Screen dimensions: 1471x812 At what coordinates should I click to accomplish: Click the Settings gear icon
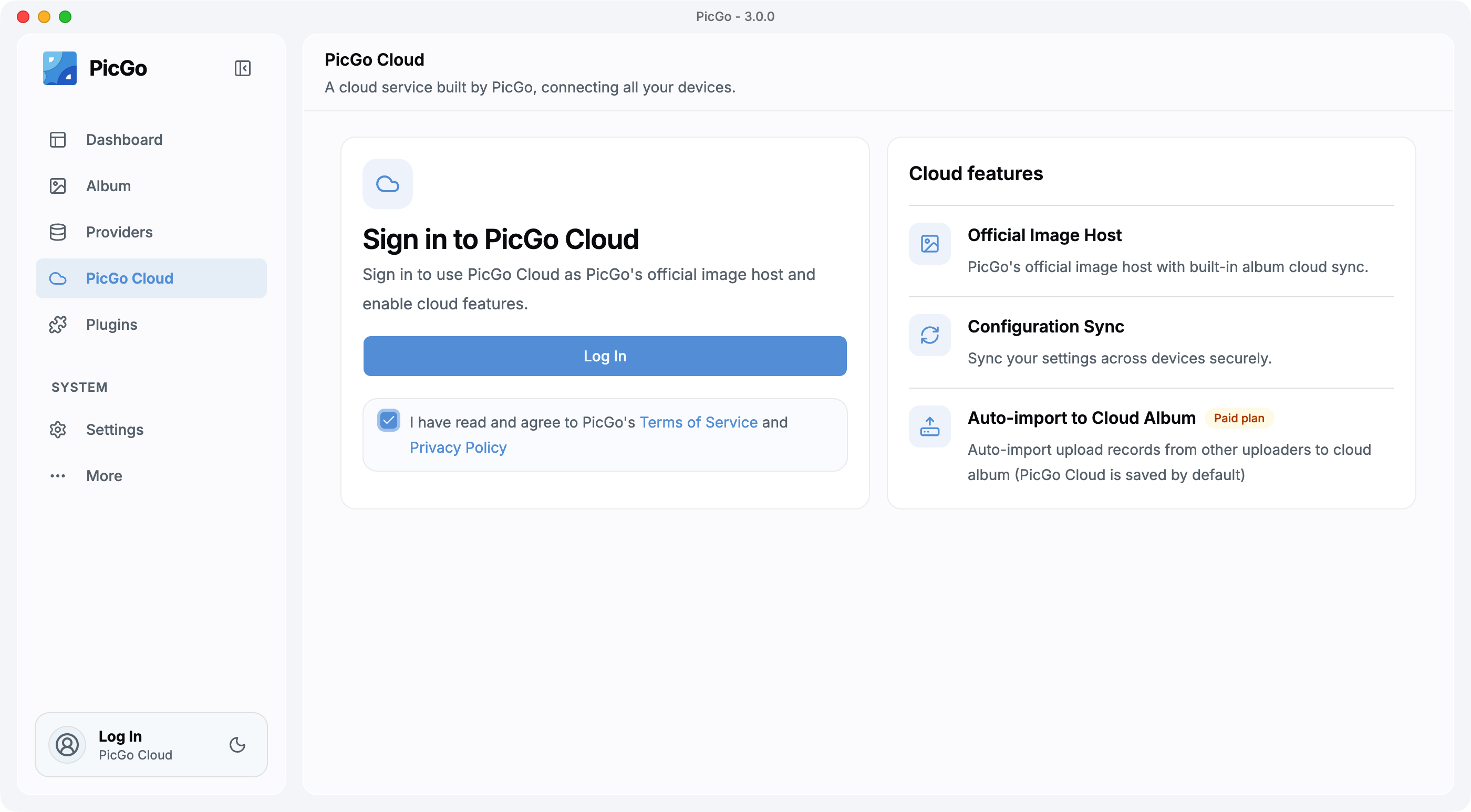(x=58, y=430)
